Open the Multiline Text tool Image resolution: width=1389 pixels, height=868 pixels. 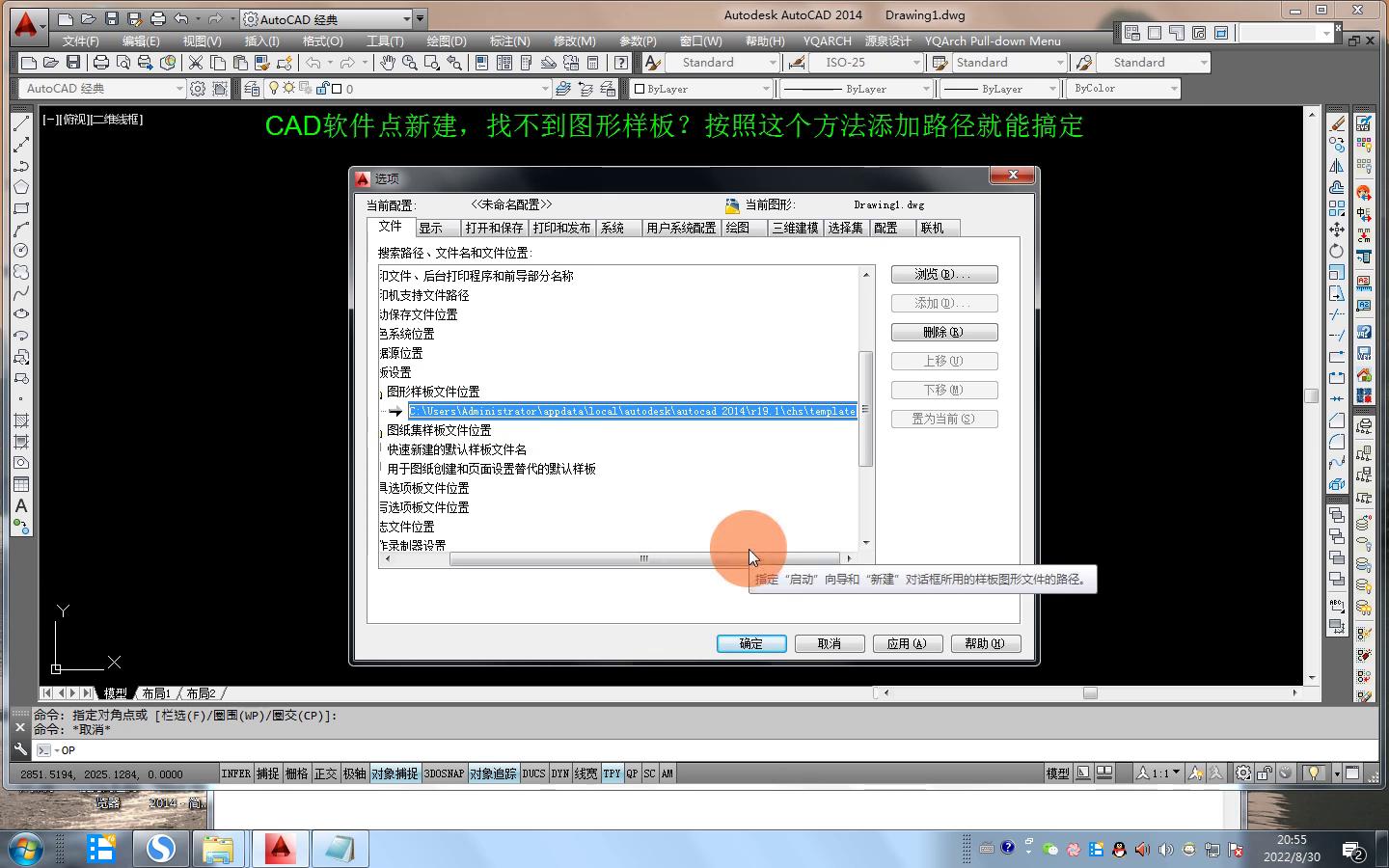[x=21, y=505]
